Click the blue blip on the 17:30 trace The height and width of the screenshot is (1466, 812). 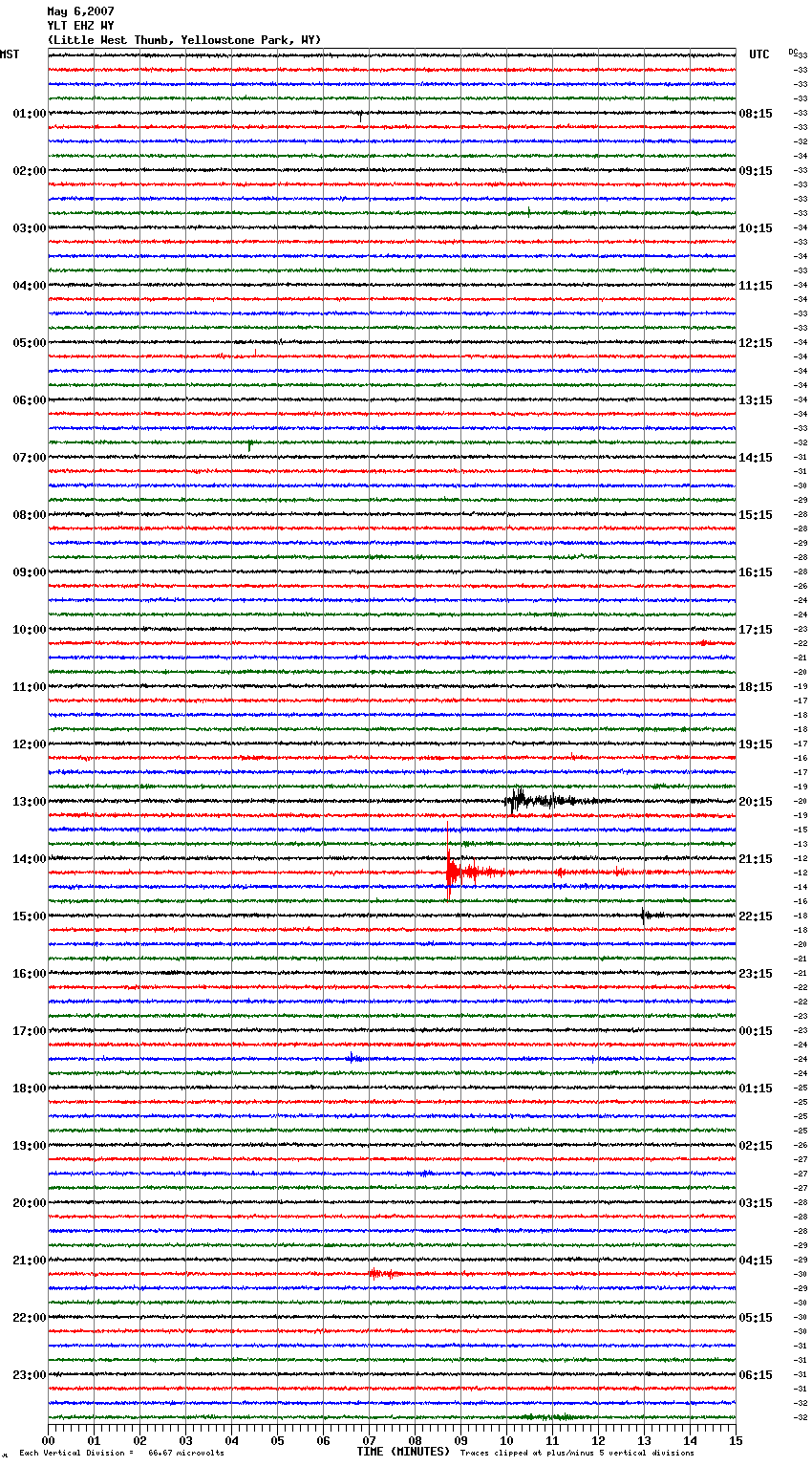[353, 1058]
